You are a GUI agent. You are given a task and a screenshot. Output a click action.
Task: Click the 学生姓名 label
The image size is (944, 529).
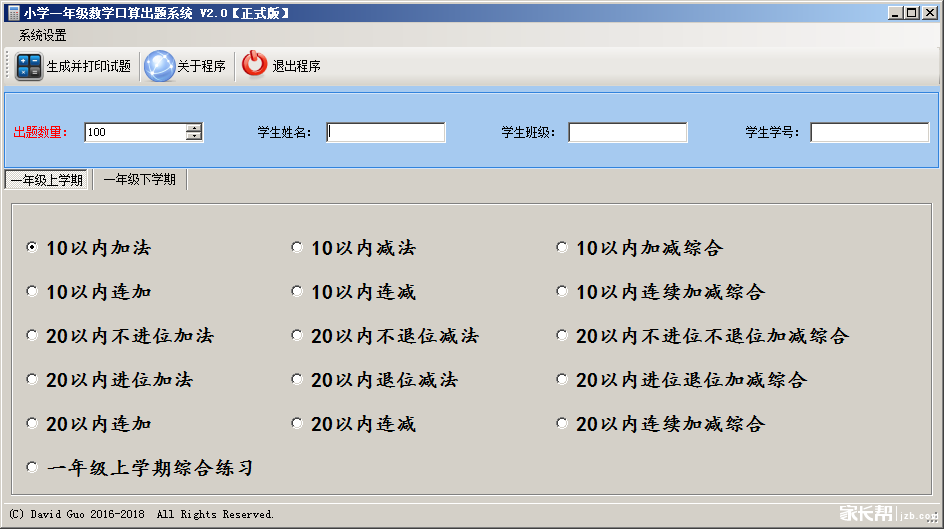pyautogui.click(x=284, y=132)
